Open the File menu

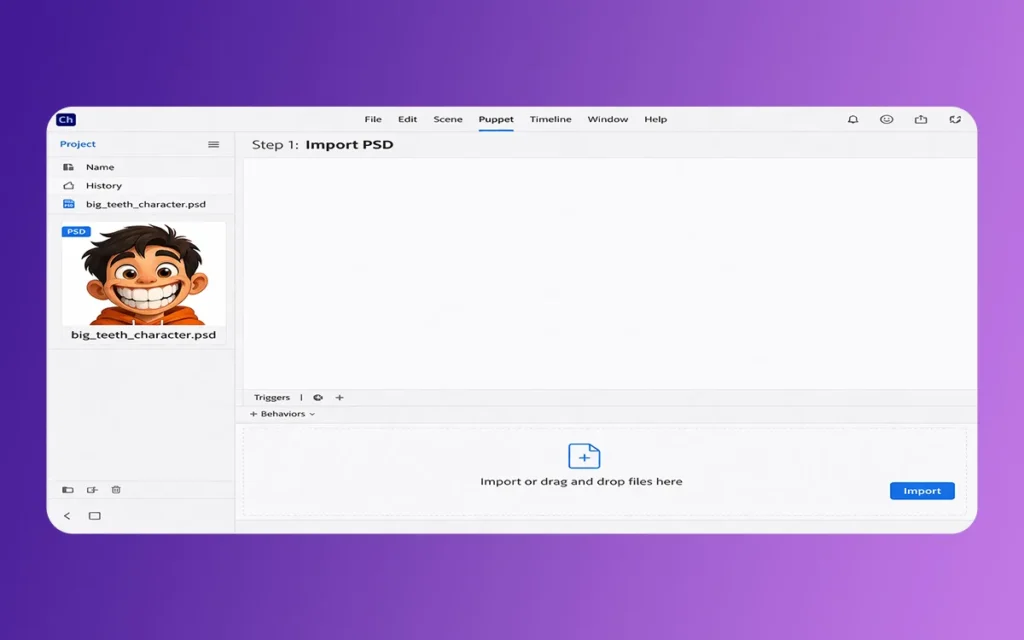[373, 119]
